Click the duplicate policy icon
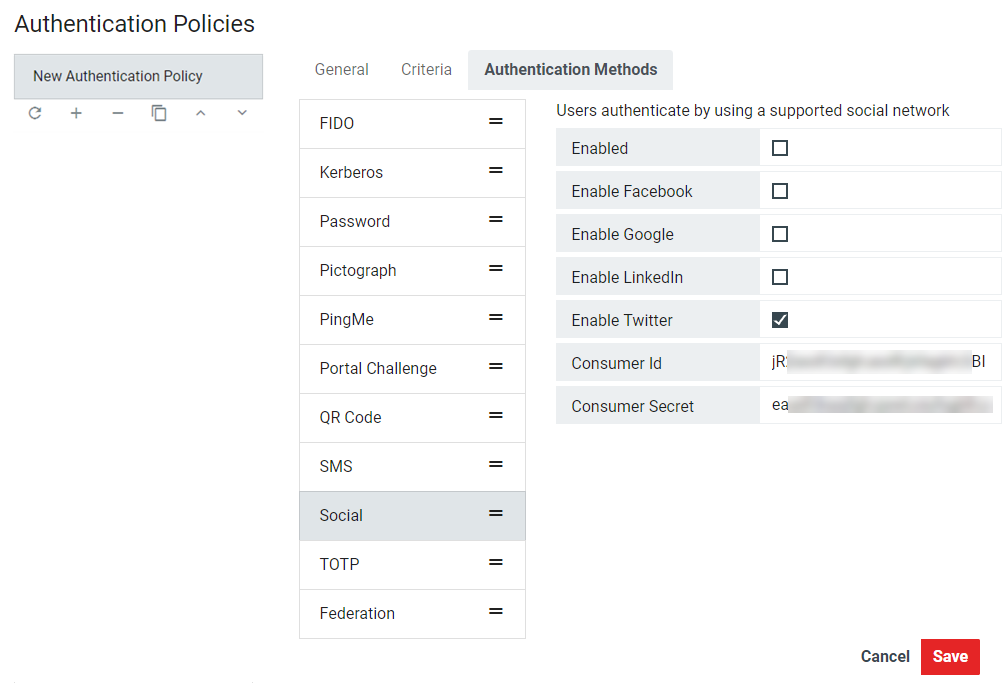 coord(159,114)
